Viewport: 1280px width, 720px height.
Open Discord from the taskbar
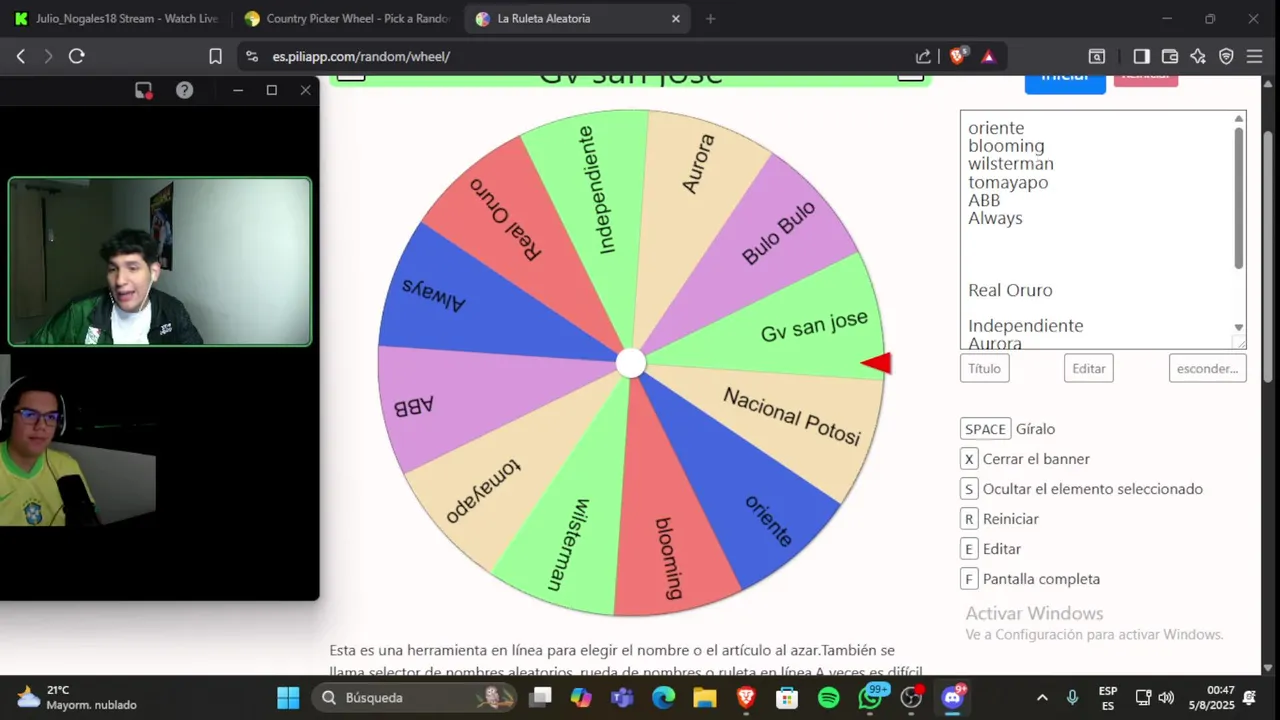pyautogui.click(x=952, y=697)
